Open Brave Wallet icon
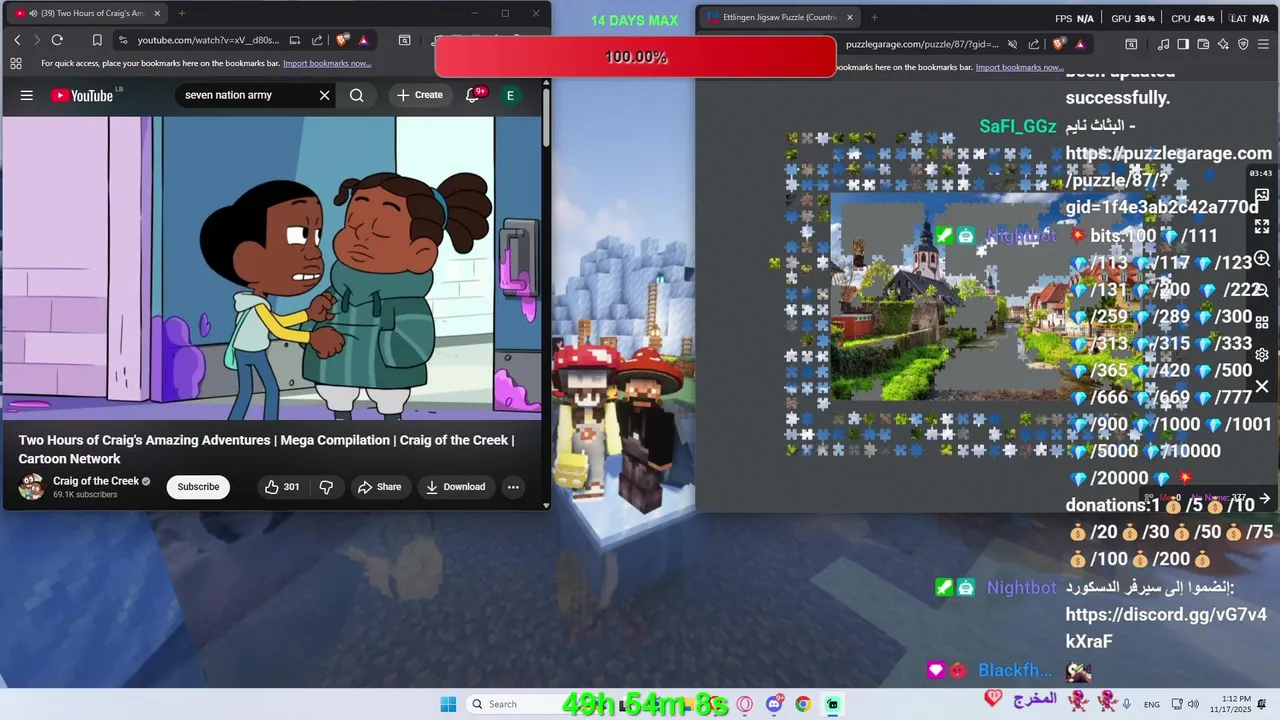1280x720 pixels. pyautogui.click(x=1203, y=44)
